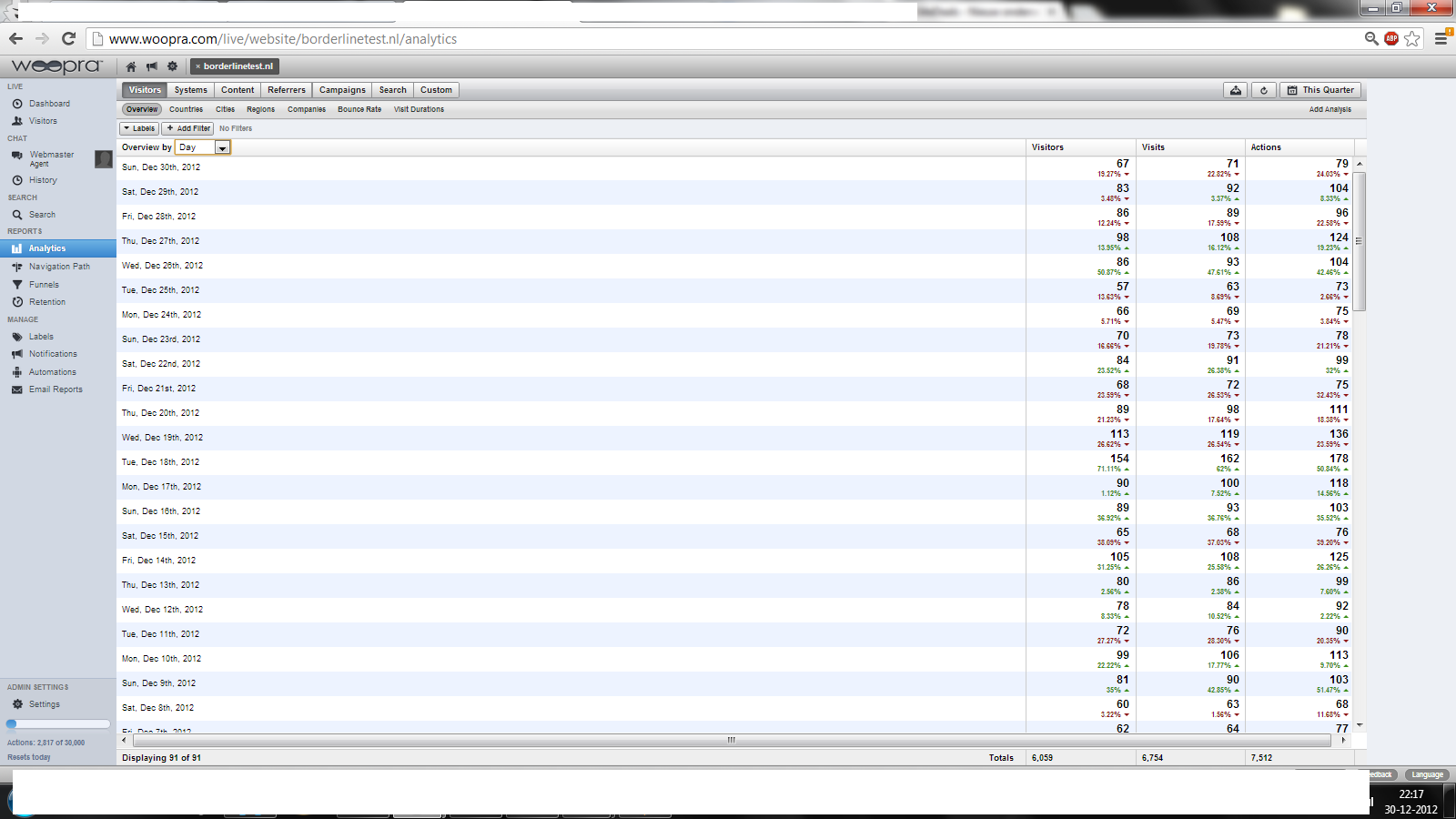The height and width of the screenshot is (819, 1456).
Task: Open the Chrome menu icon
Action: point(1441,38)
